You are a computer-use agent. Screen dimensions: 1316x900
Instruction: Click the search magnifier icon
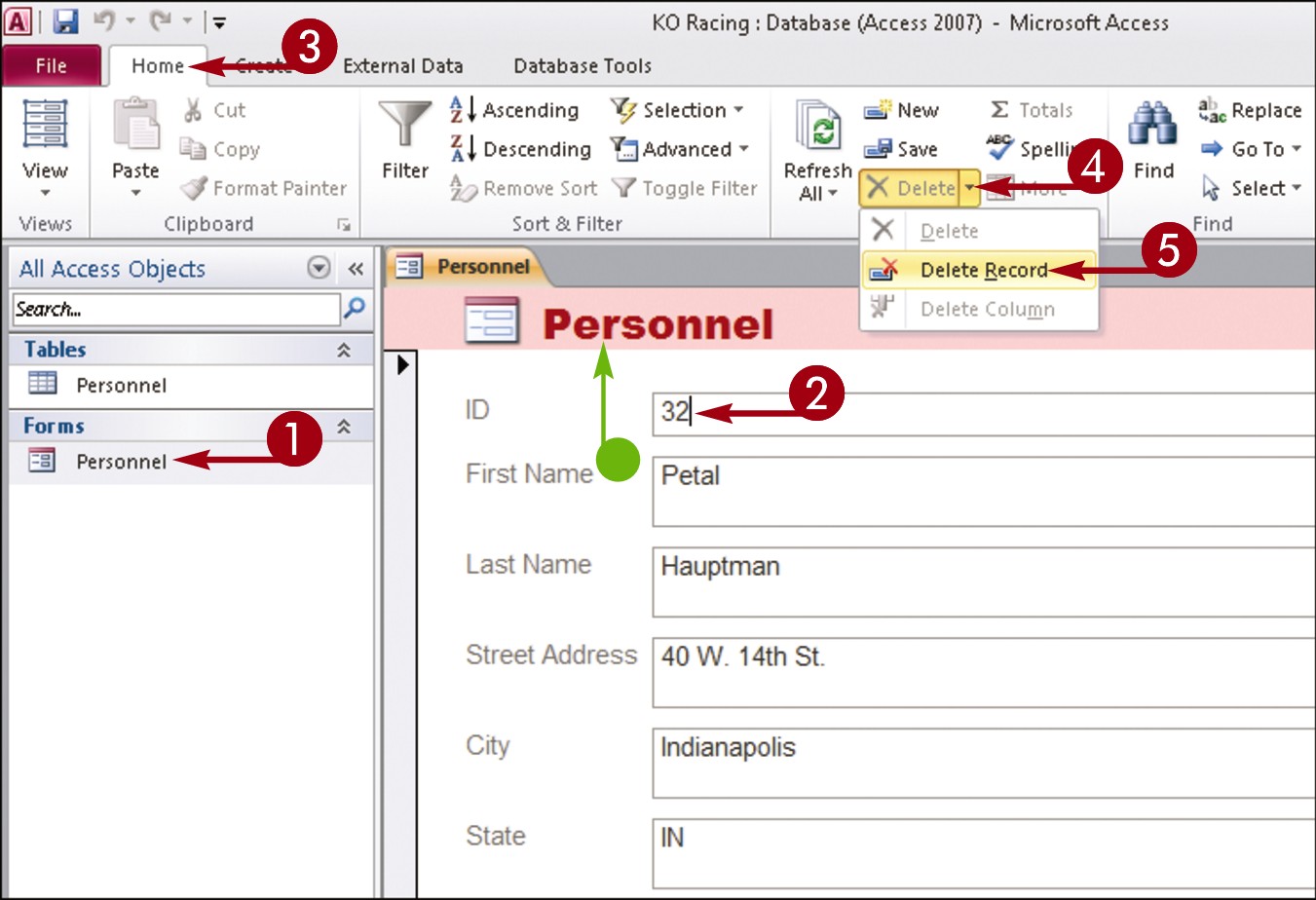[x=355, y=309]
